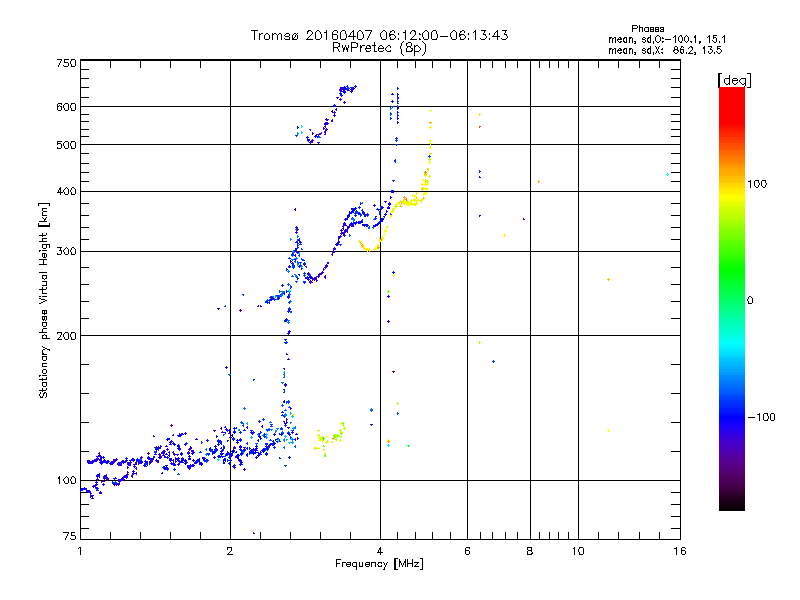Click the y-axis tick label '400'

pyautogui.click(x=66, y=192)
